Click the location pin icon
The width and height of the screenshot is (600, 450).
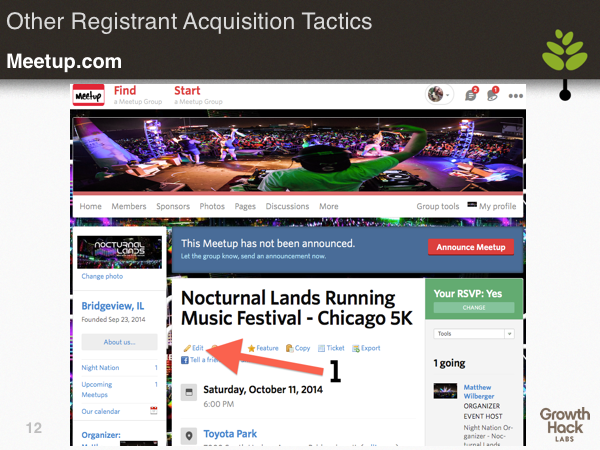(x=189, y=436)
